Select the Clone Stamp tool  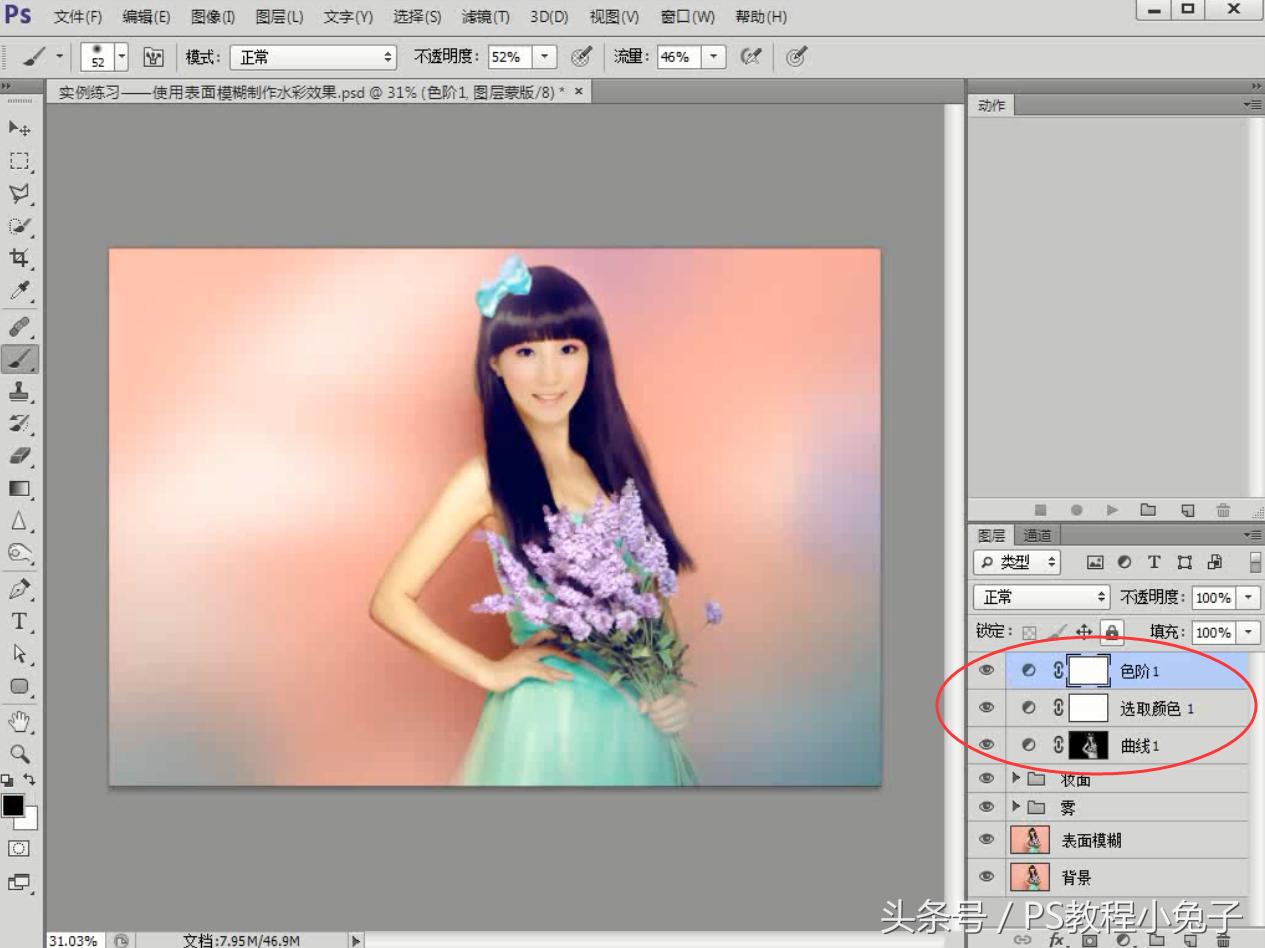[19, 391]
